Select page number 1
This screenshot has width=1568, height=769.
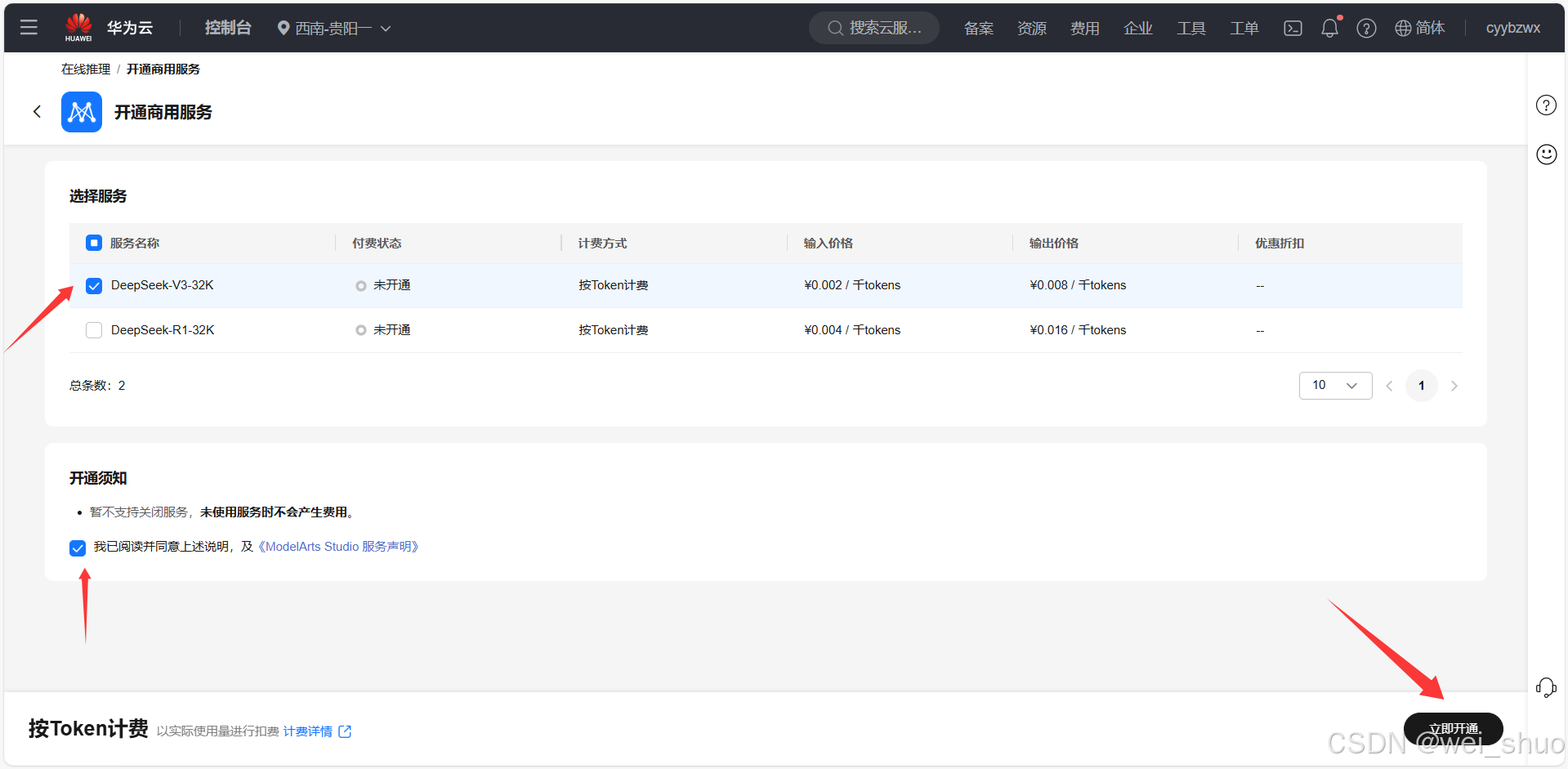pyautogui.click(x=1422, y=386)
